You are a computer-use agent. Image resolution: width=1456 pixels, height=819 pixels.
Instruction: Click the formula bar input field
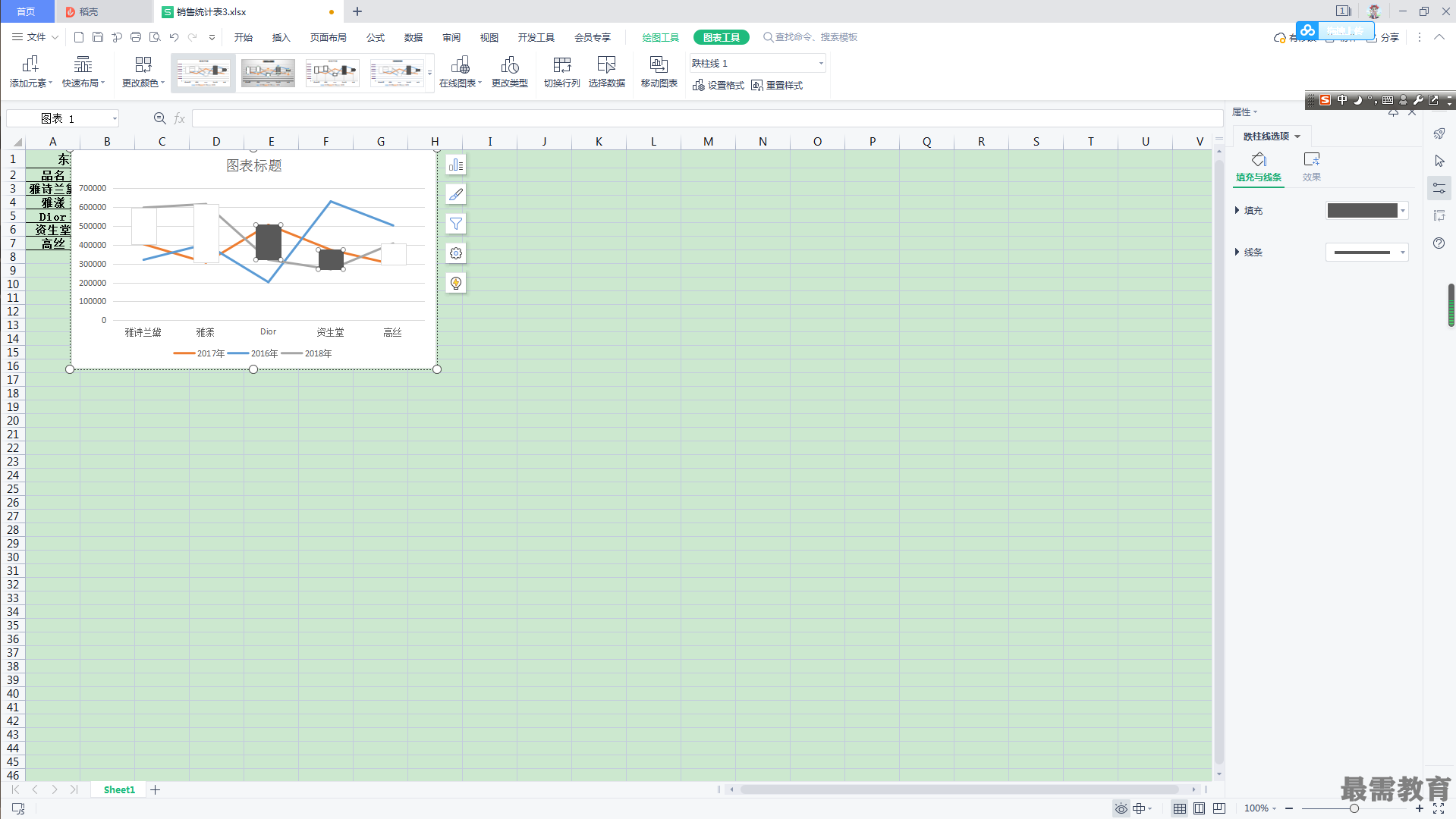pos(706,118)
